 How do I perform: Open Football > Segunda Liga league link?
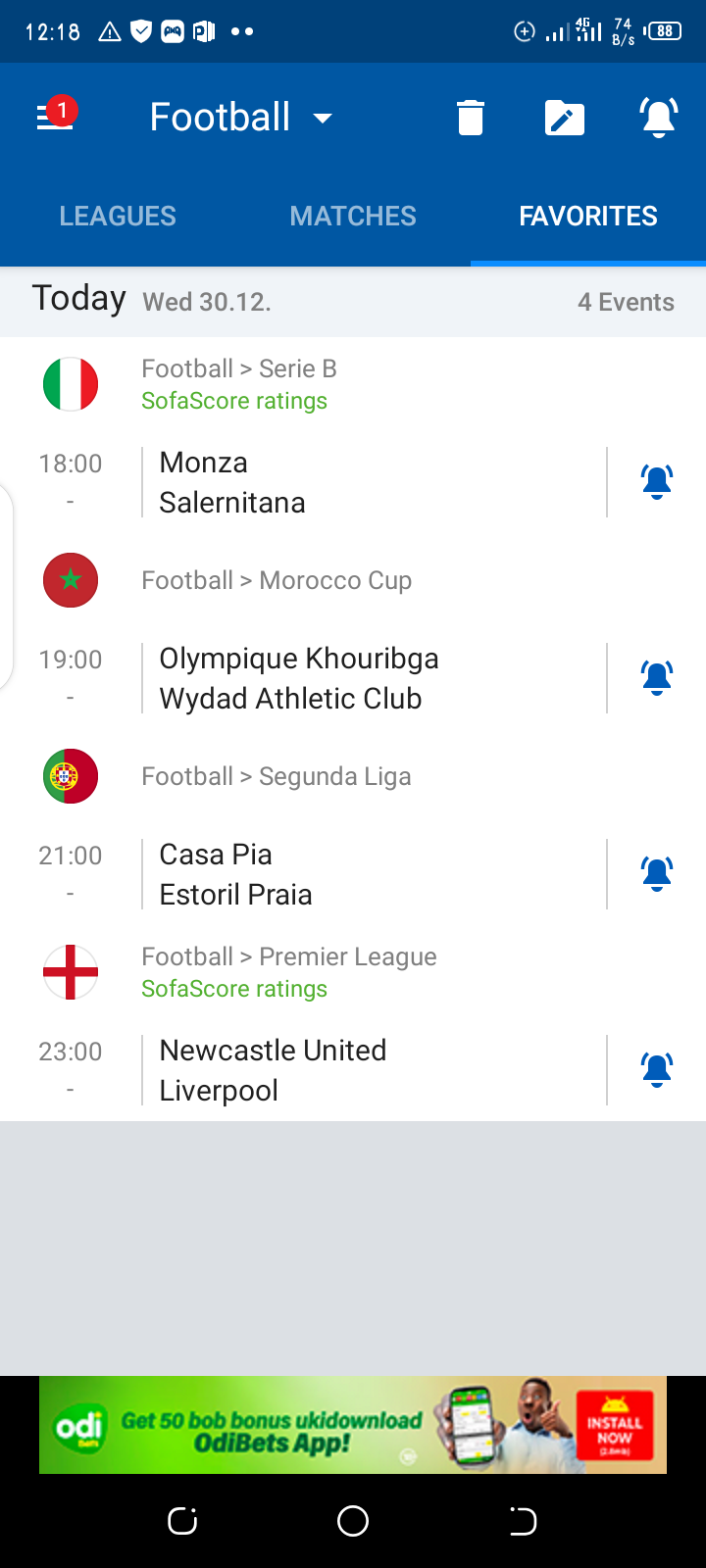(277, 776)
